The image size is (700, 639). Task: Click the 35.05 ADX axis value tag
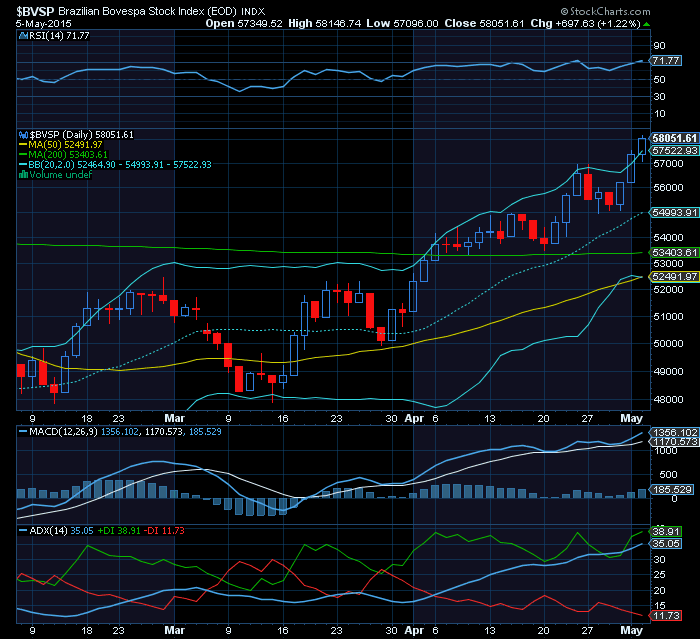point(666,543)
